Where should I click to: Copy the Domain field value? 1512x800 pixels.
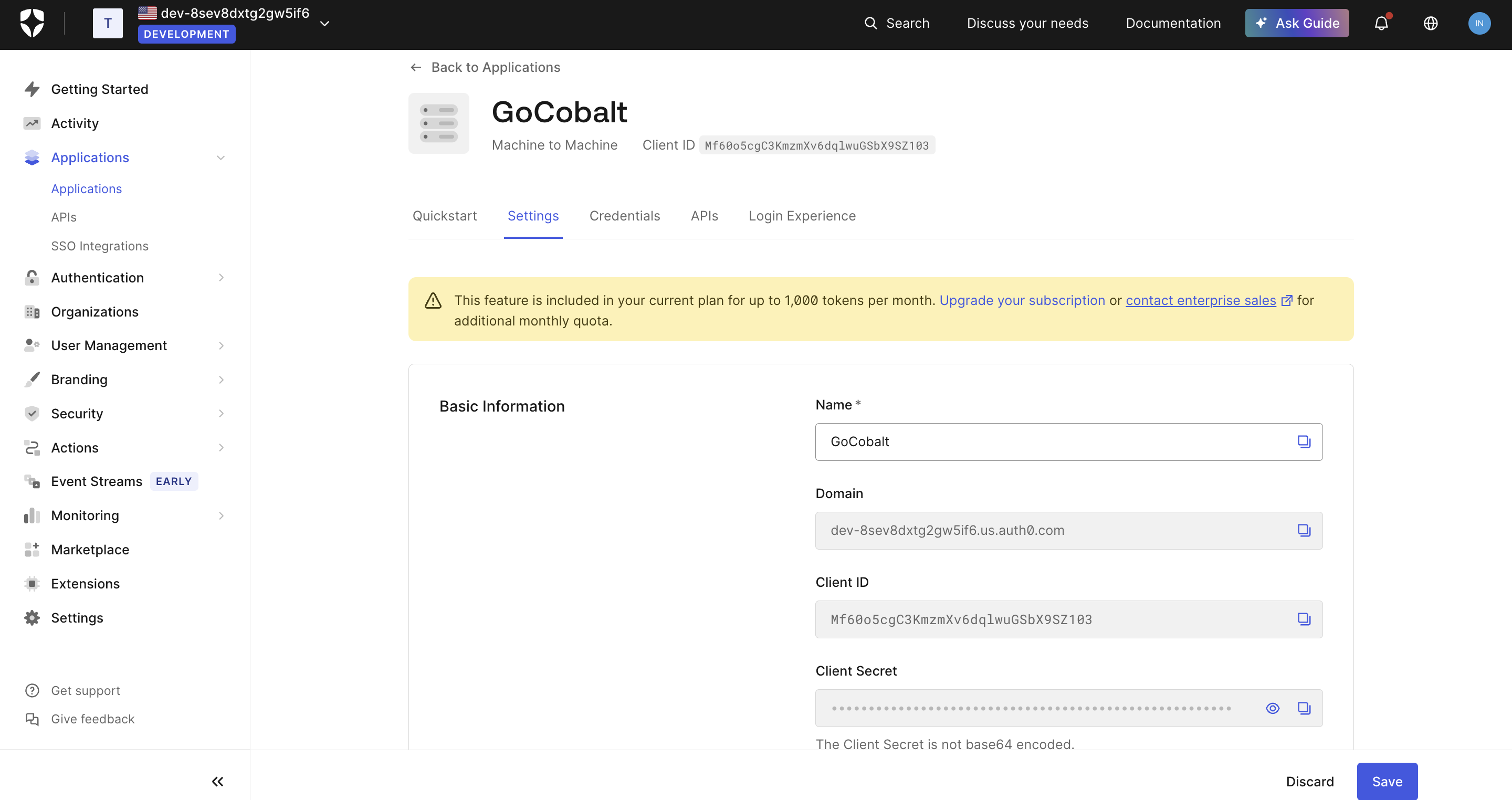click(1304, 530)
